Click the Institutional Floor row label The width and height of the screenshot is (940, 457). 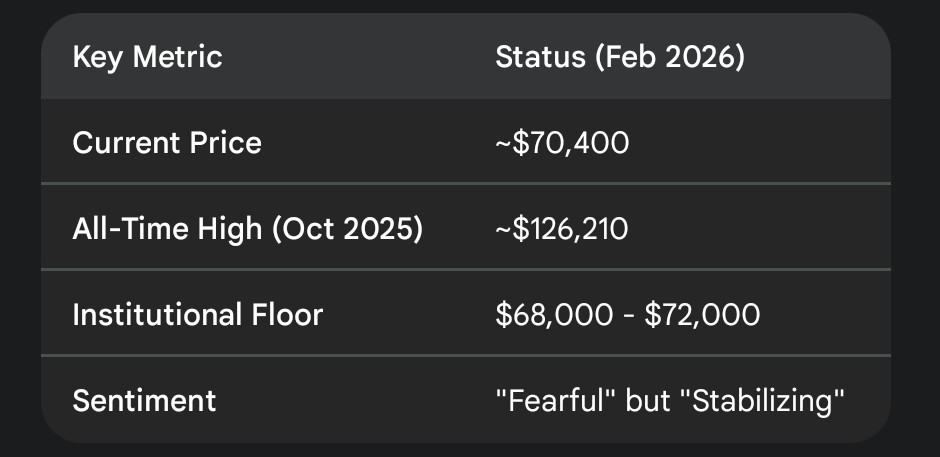pyautogui.click(x=198, y=315)
